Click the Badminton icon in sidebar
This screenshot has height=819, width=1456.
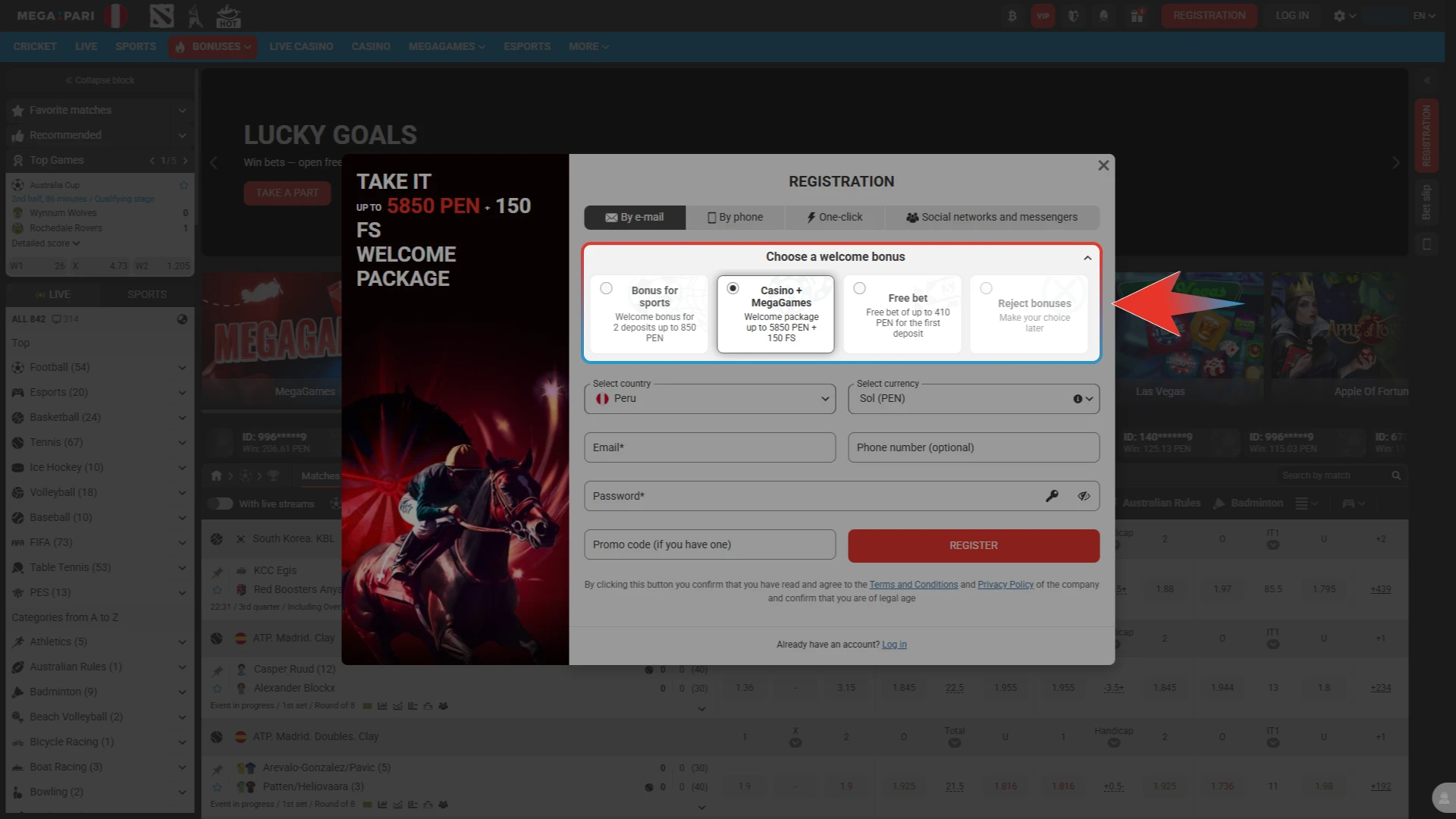18,692
